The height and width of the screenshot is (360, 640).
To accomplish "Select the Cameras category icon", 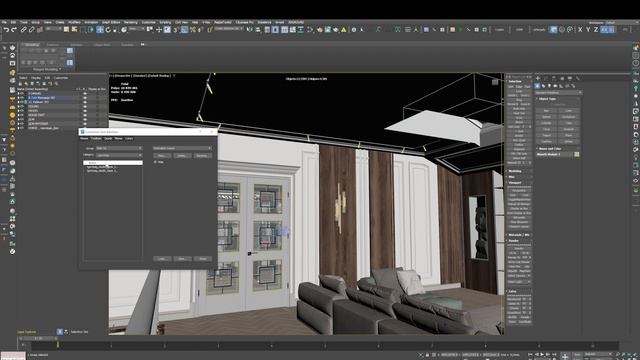I will coord(555,86).
